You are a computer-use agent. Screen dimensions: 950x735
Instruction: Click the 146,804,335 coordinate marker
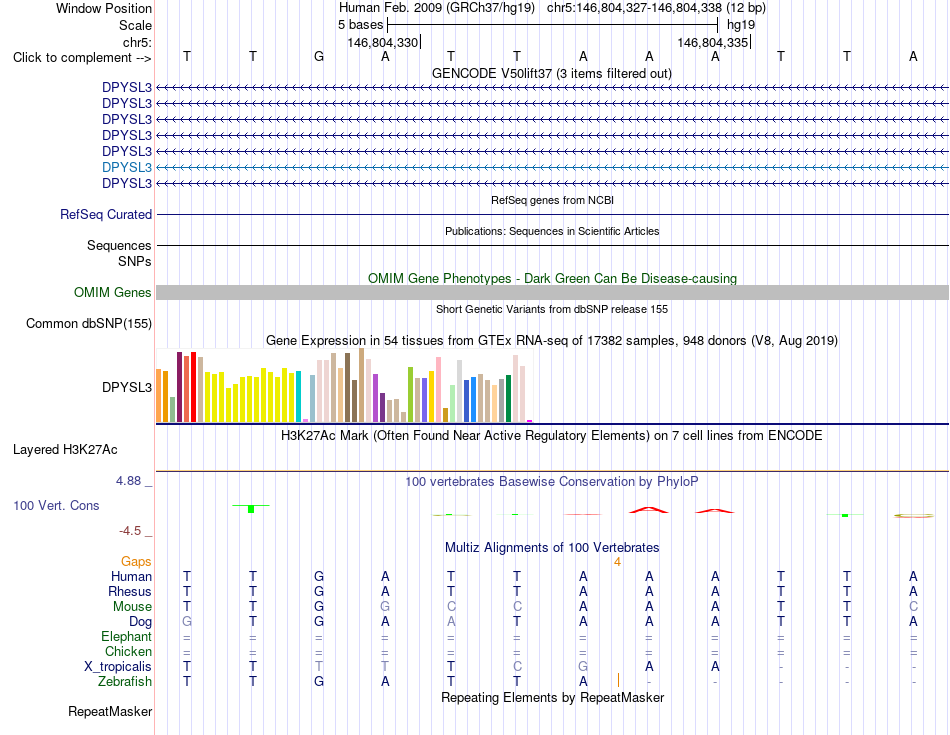[712, 42]
